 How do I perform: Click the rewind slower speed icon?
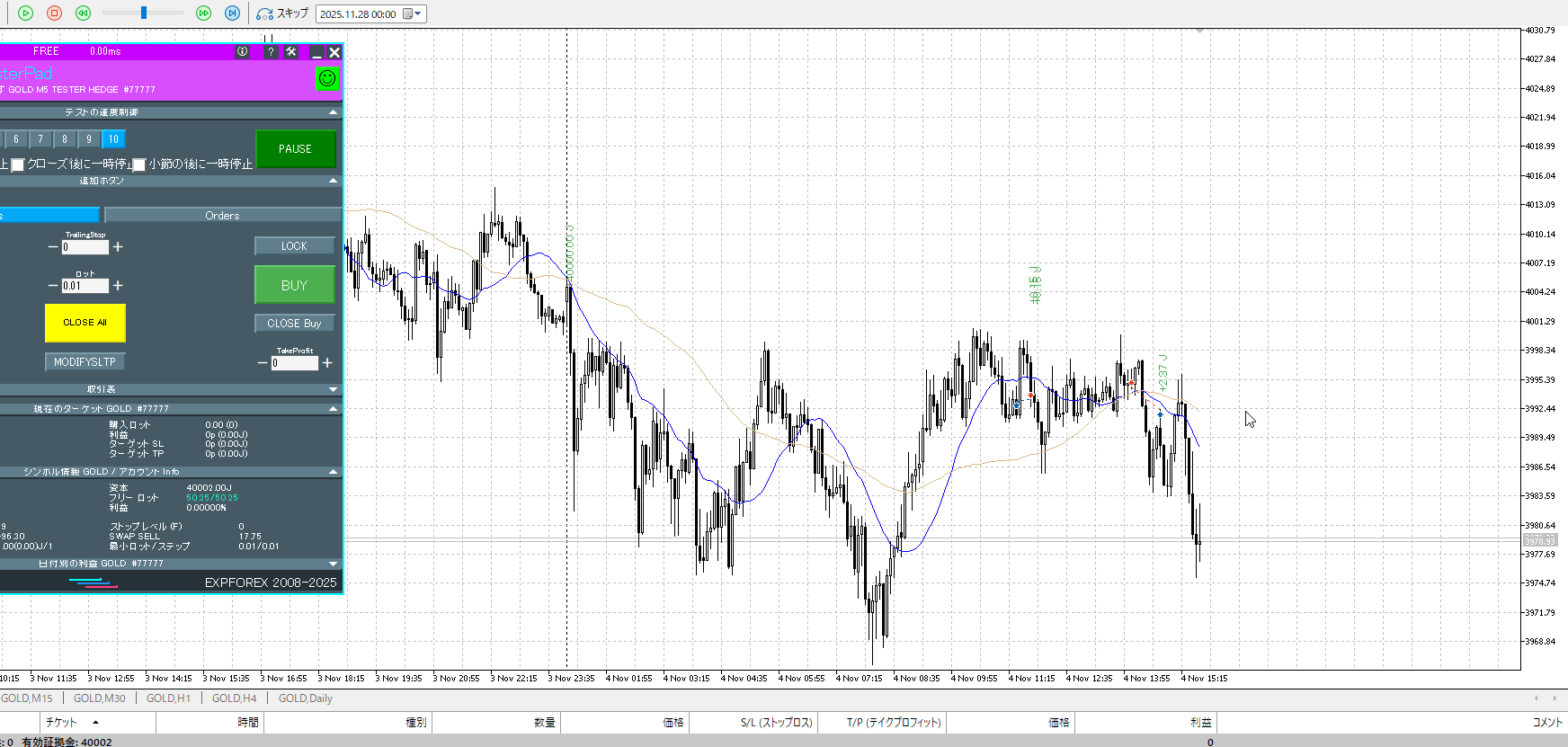click(83, 13)
